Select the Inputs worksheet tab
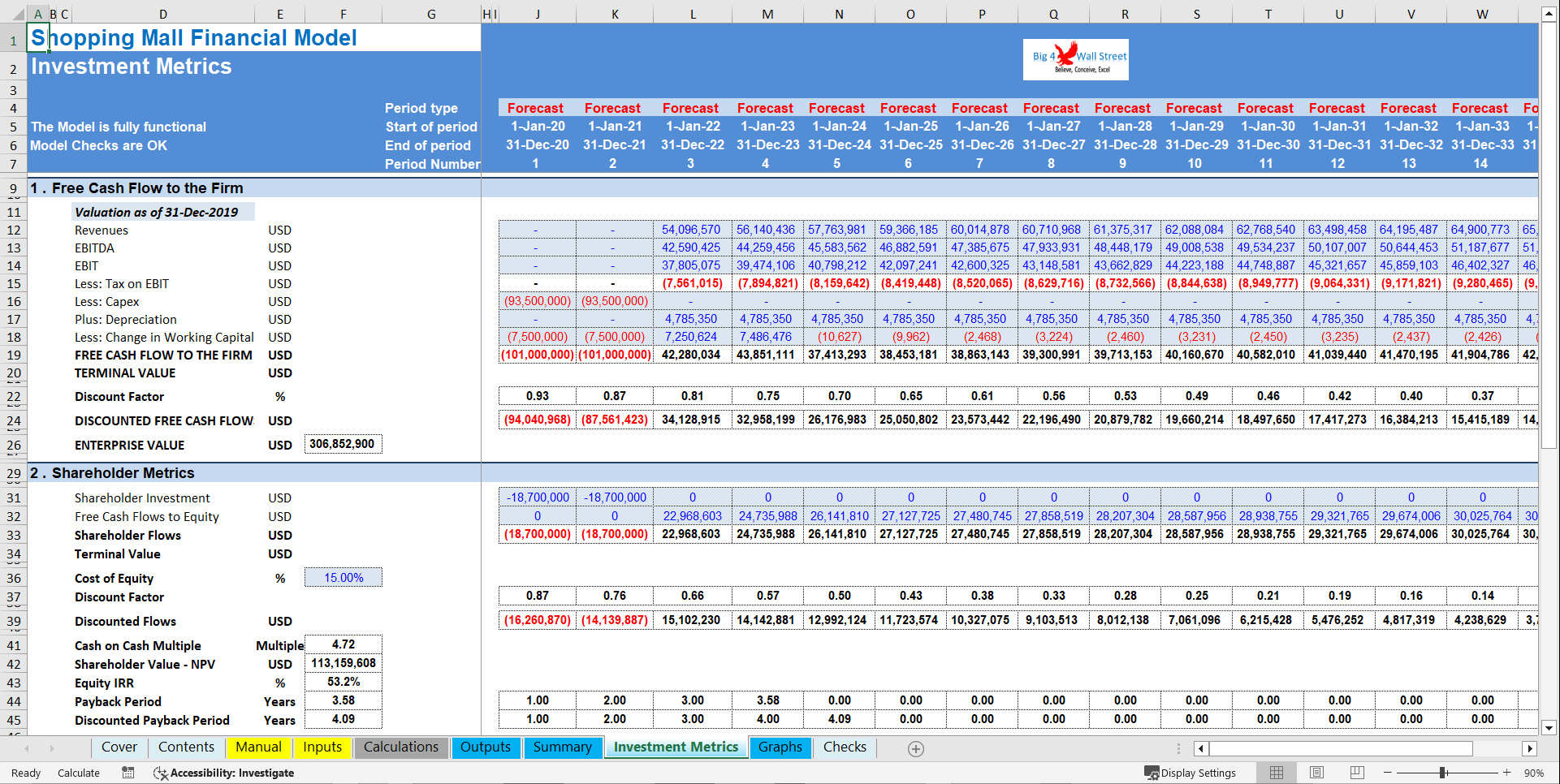Viewport: 1560px width, 784px height. [322, 747]
